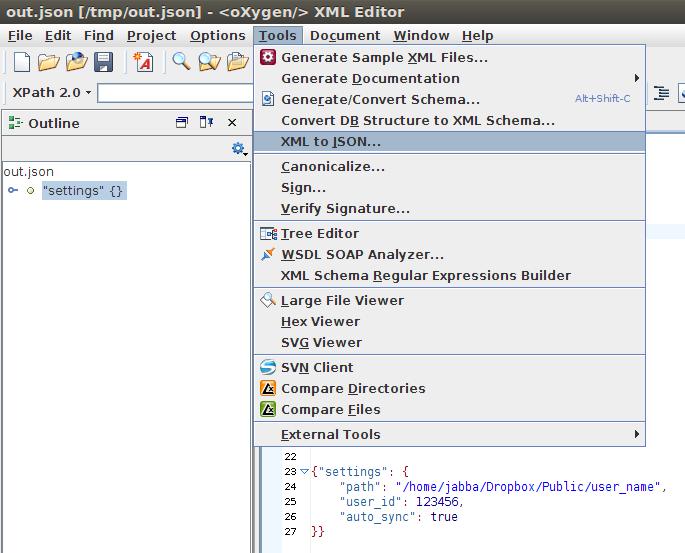This screenshot has width=685, height=553.
Task: Click the Outline panel pin icon
Action: pos(207,123)
